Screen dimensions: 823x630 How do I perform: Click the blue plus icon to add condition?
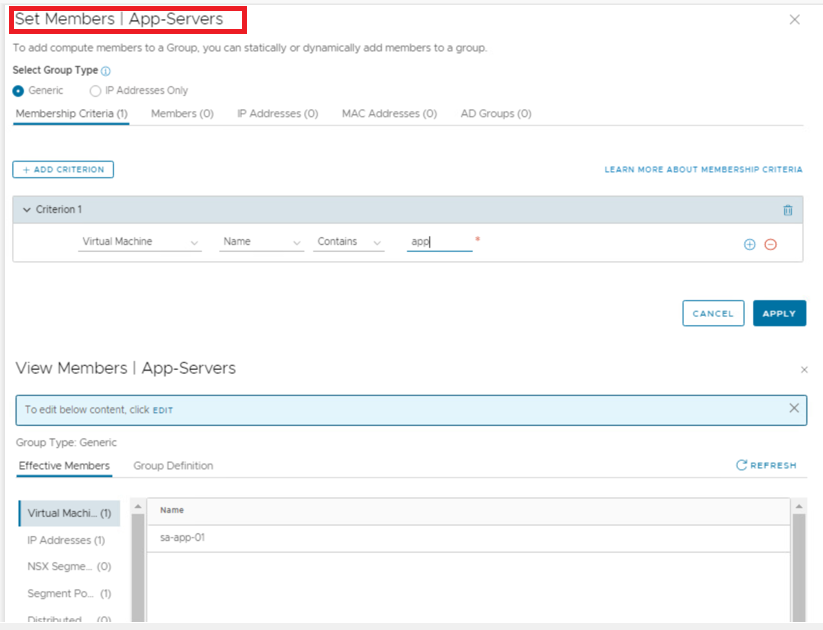click(750, 244)
